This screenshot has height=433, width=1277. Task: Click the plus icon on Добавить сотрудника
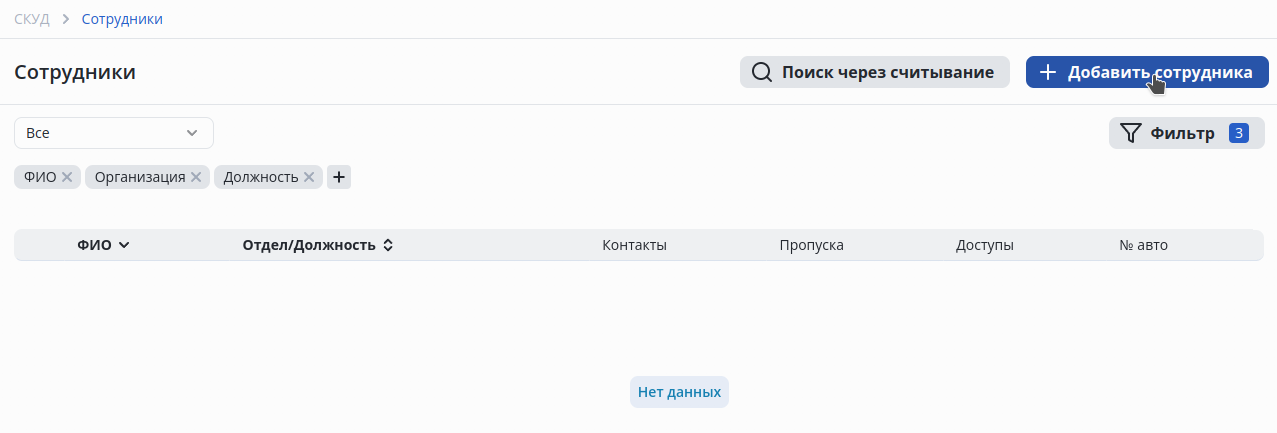click(x=1047, y=72)
